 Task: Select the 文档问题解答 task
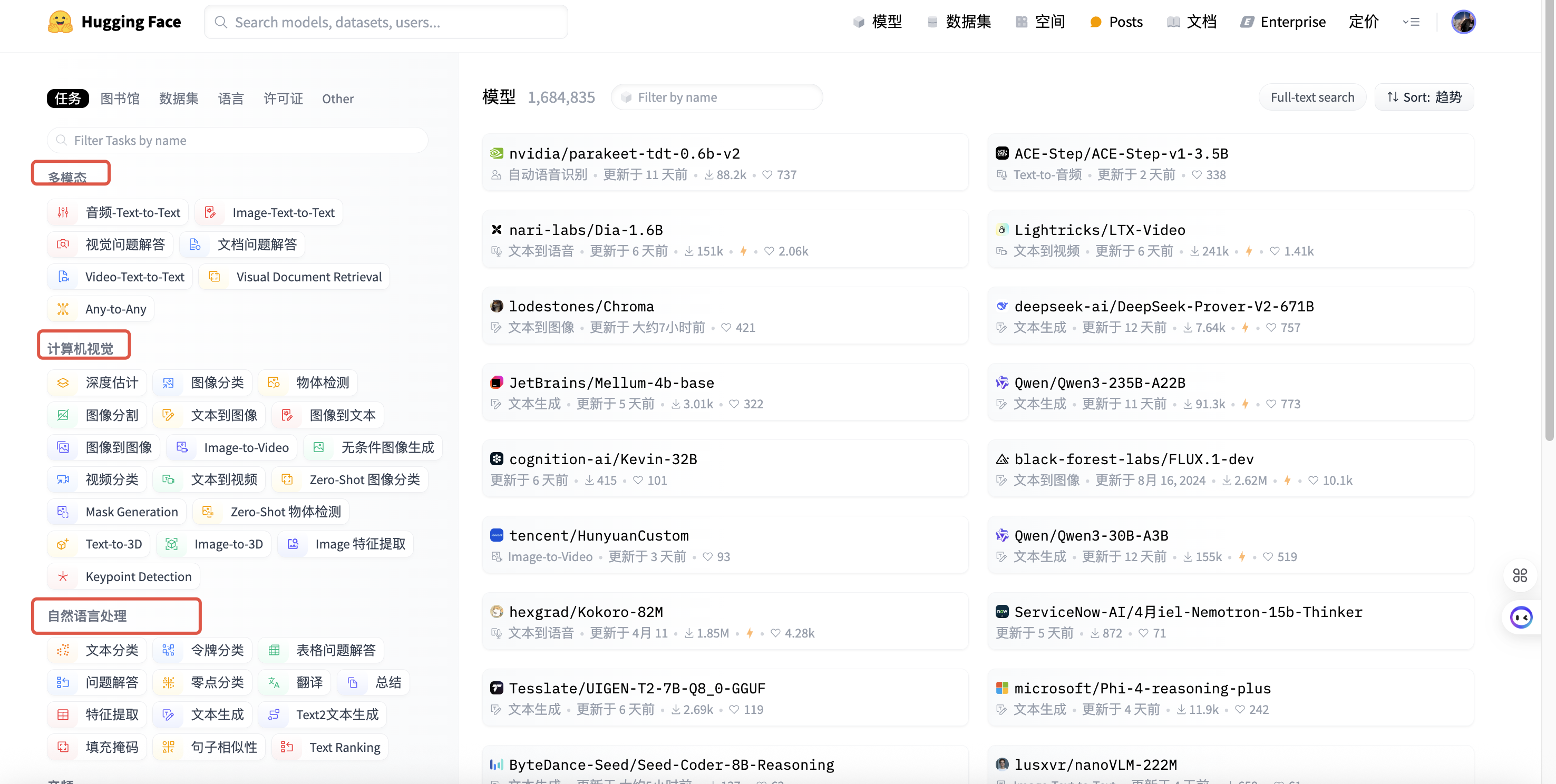(x=242, y=244)
